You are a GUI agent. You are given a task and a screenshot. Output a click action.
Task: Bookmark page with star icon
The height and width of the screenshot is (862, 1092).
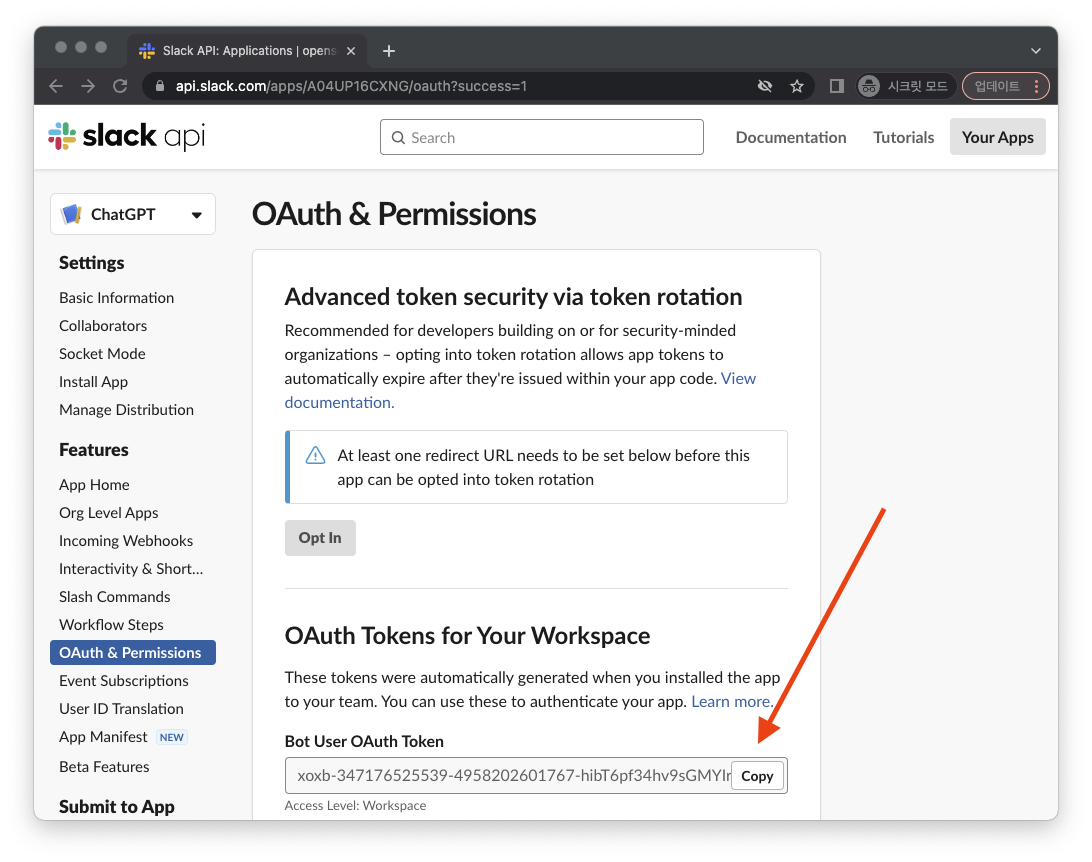(797, 86)
